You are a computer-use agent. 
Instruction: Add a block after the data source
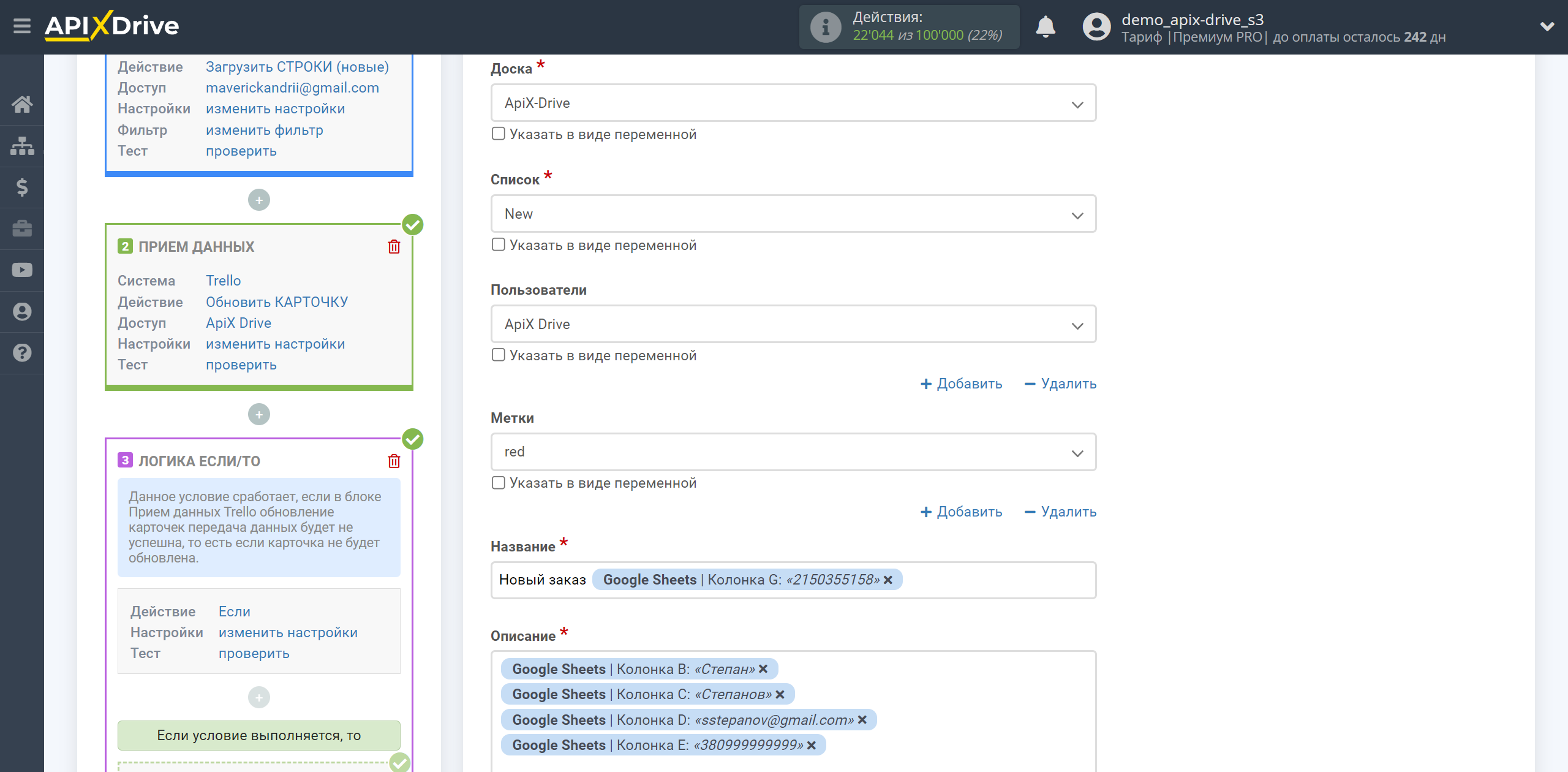(x=259, y=200)
